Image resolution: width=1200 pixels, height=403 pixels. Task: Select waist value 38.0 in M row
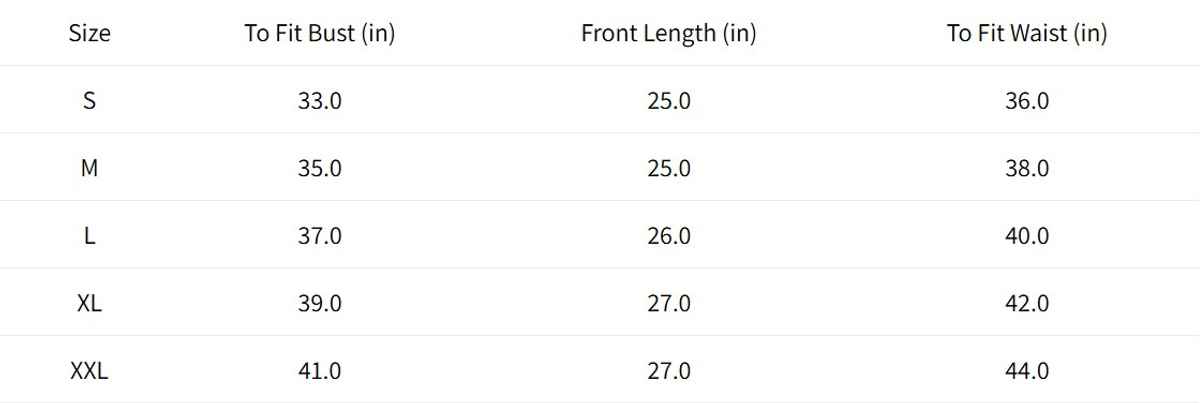1027,168
